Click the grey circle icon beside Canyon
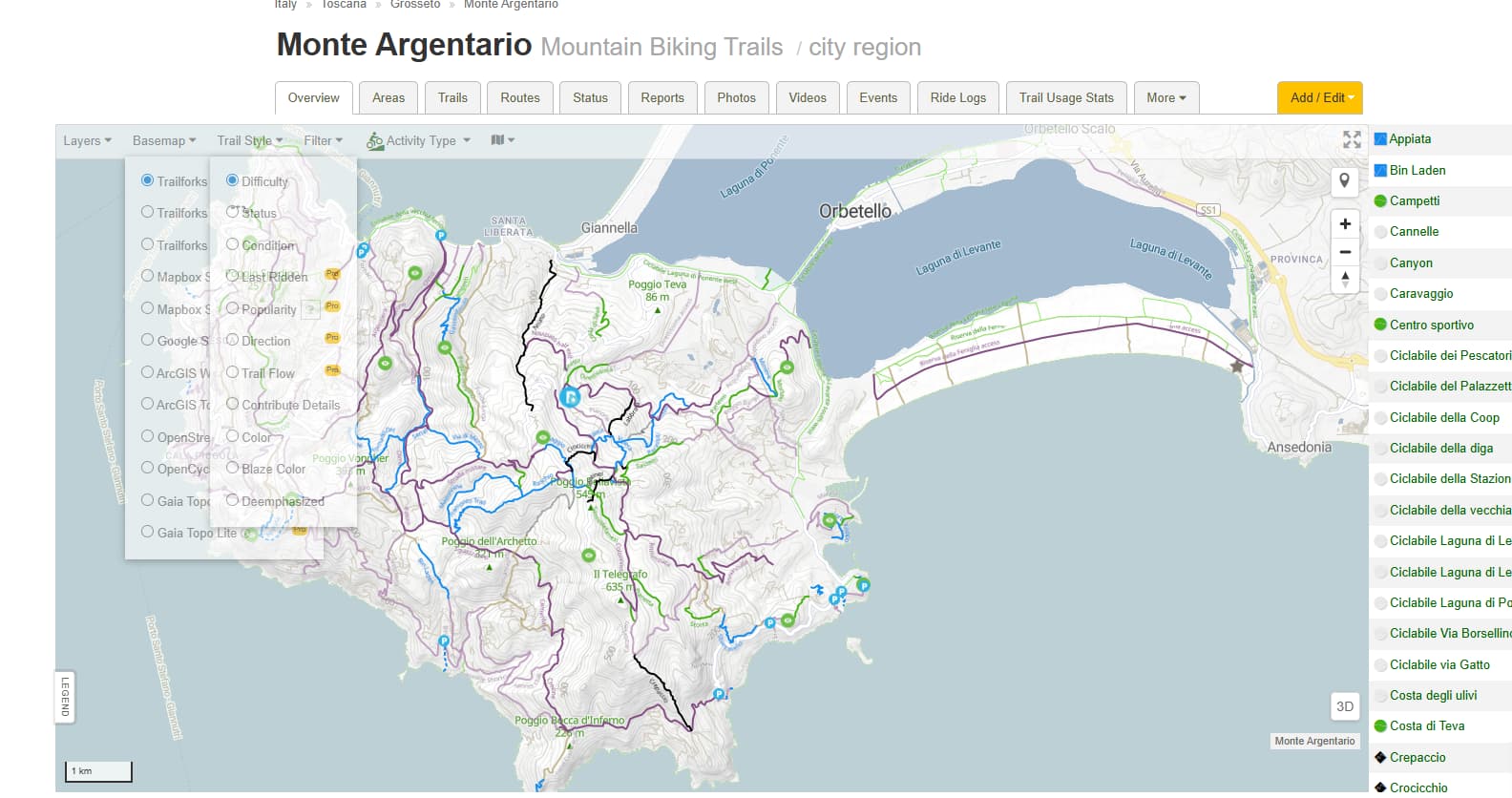 point(1380,262)
